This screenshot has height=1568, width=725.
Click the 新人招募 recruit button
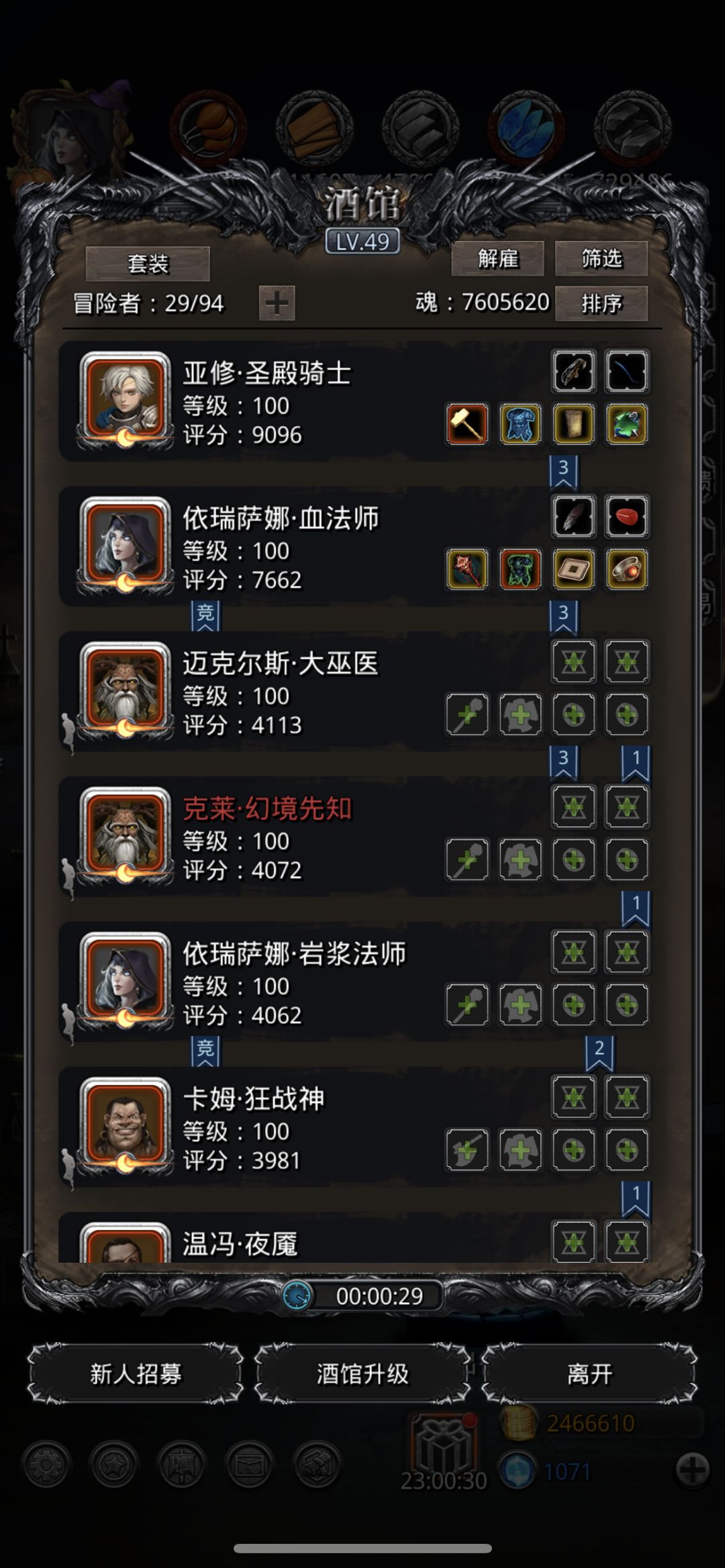[x=136, y=1374]
